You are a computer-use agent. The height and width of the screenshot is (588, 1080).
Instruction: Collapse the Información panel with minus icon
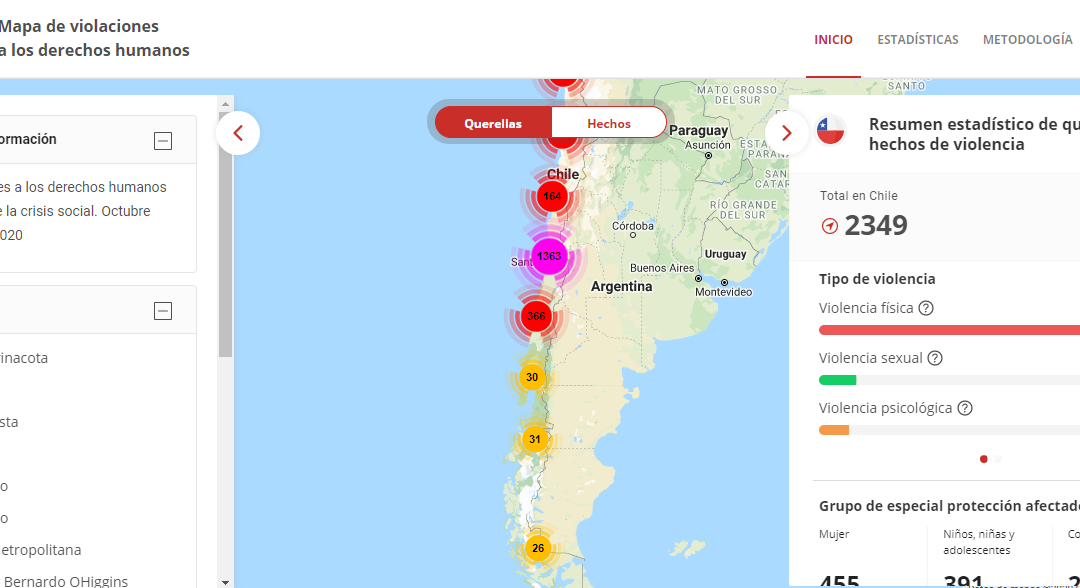click(x=162, y=141)
